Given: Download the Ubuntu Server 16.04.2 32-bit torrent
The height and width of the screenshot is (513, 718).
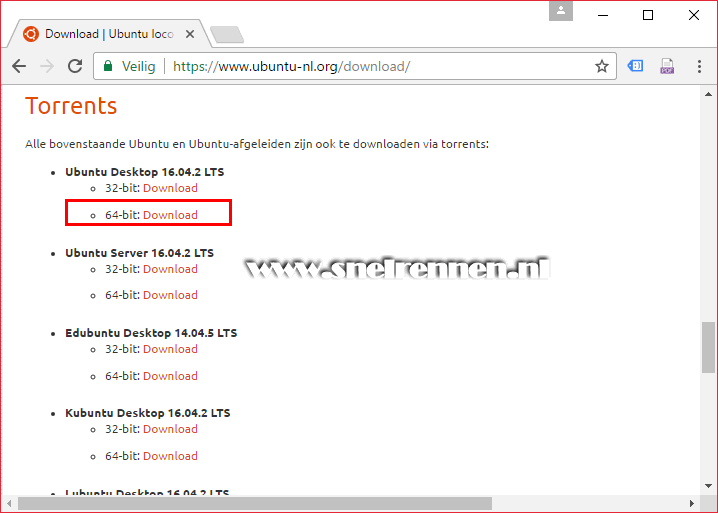Looking at the screenshot, I should [x=170, y=269].
